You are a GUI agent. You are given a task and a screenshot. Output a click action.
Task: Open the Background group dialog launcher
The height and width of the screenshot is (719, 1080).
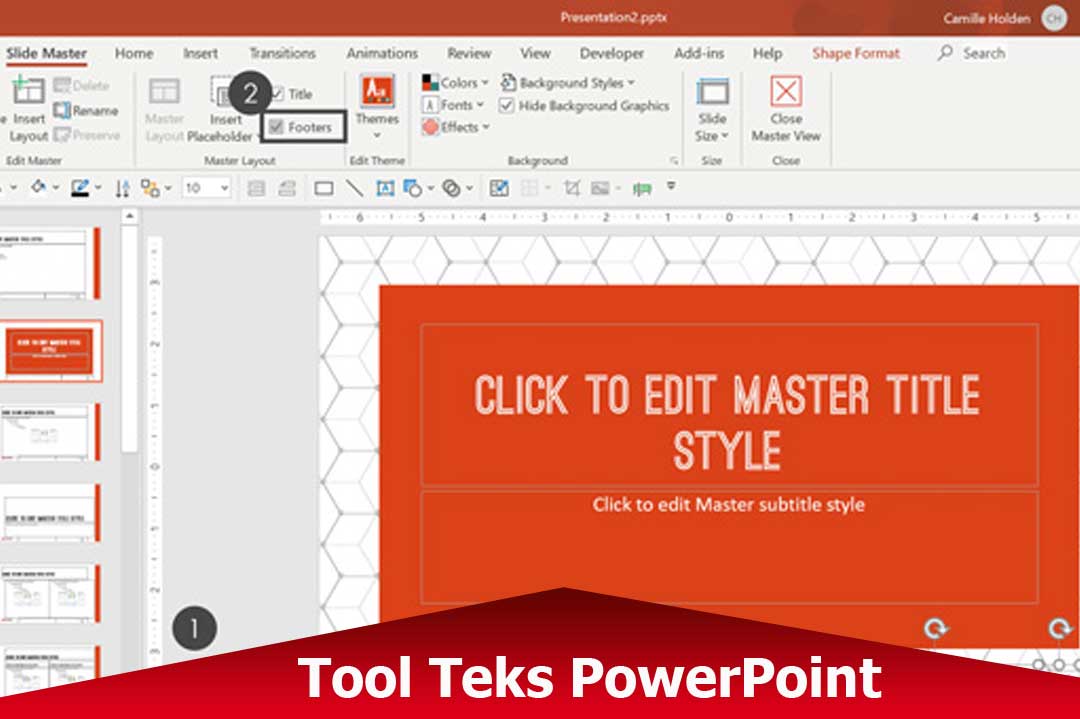tap(674, 160)
